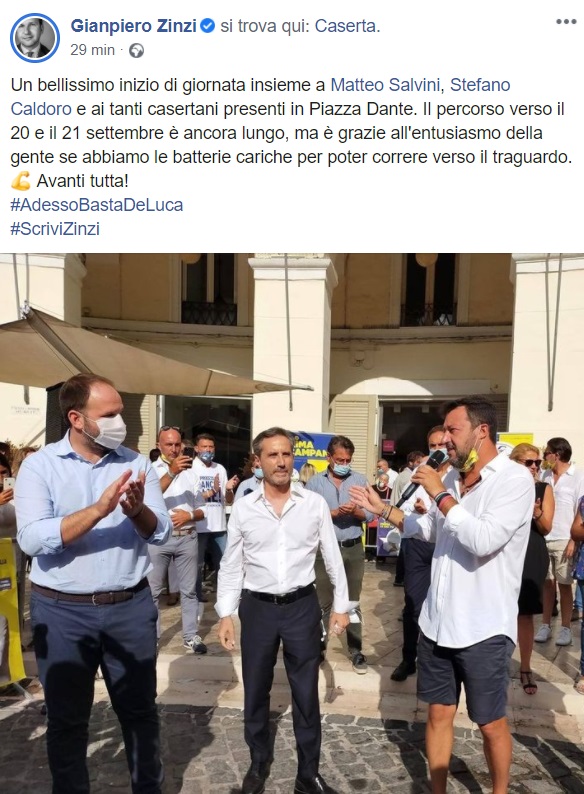The height and width of the screenshot is (794, 584).
Task: Click the 'Avanti tutta!' text
Action: tap(83, 181)
